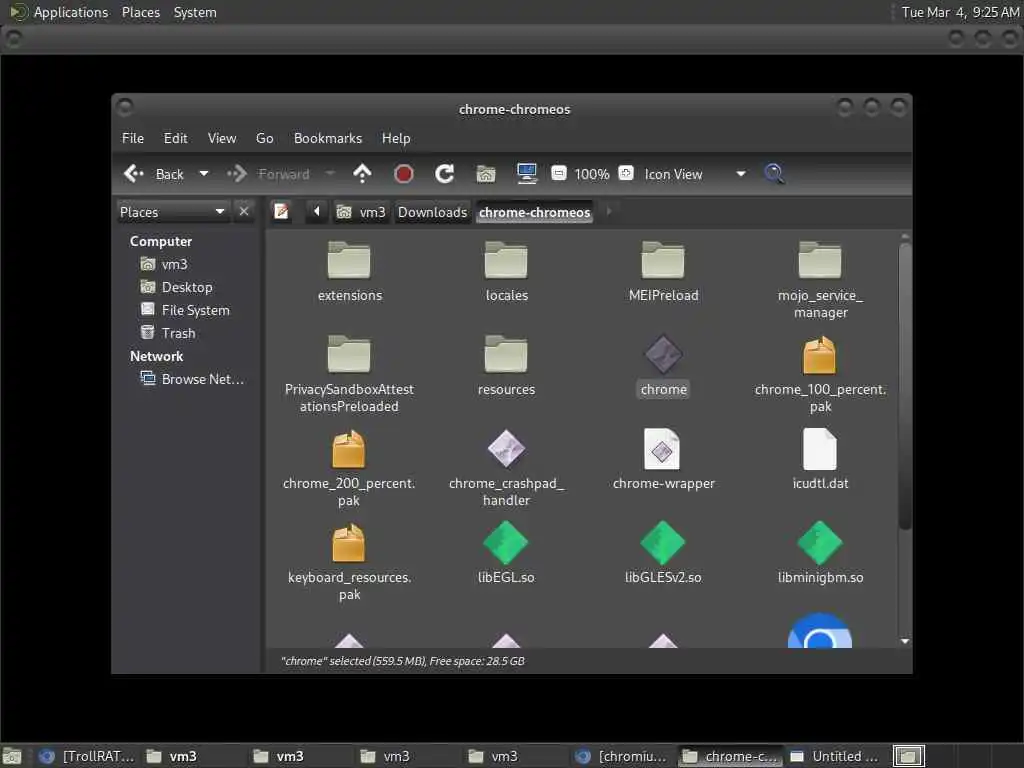
Task: Select chrome_200_percent.pak package icon
Action: click(x=349, y=449)
